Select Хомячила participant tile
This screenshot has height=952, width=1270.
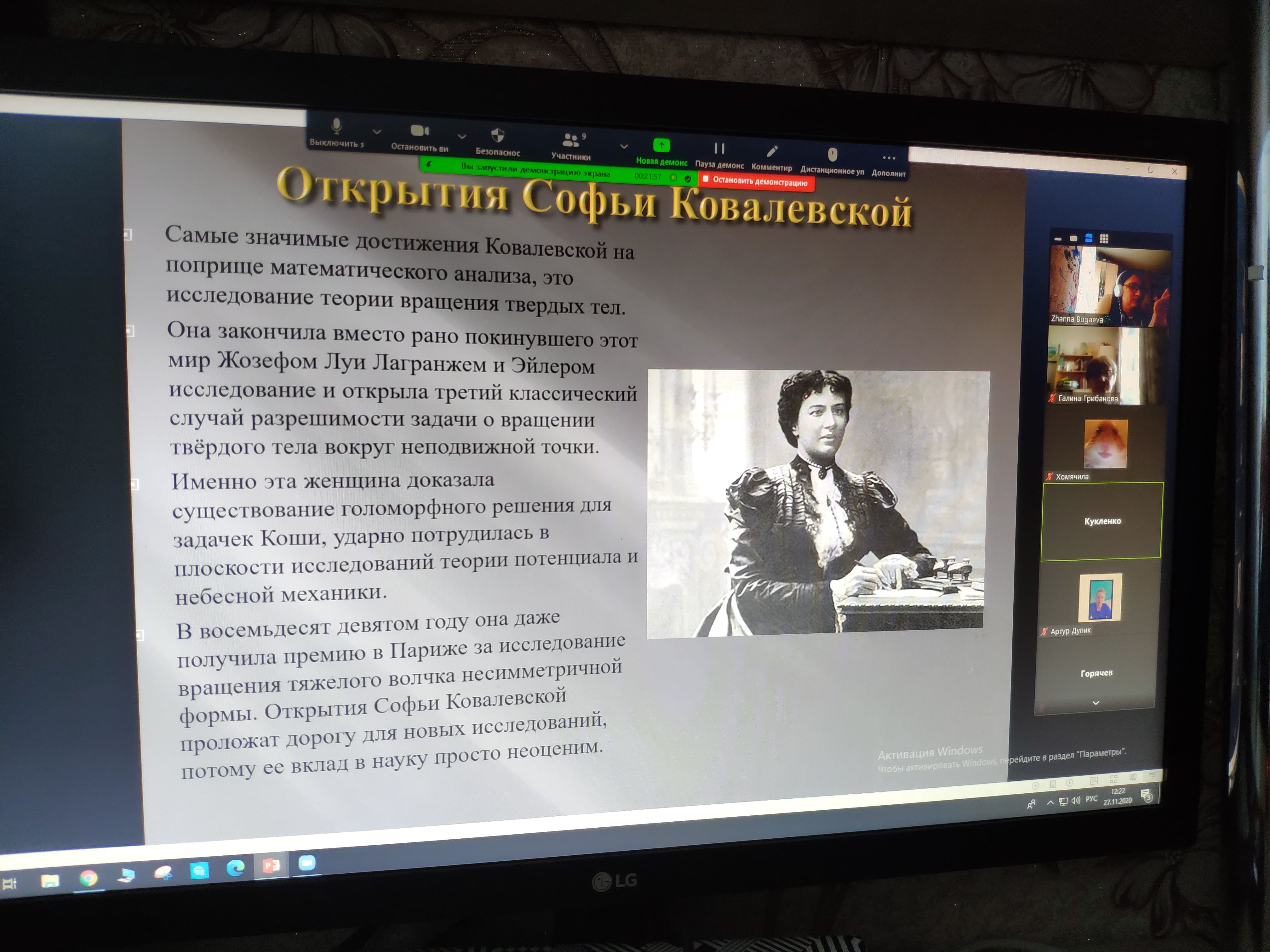tap(1105, 444)
